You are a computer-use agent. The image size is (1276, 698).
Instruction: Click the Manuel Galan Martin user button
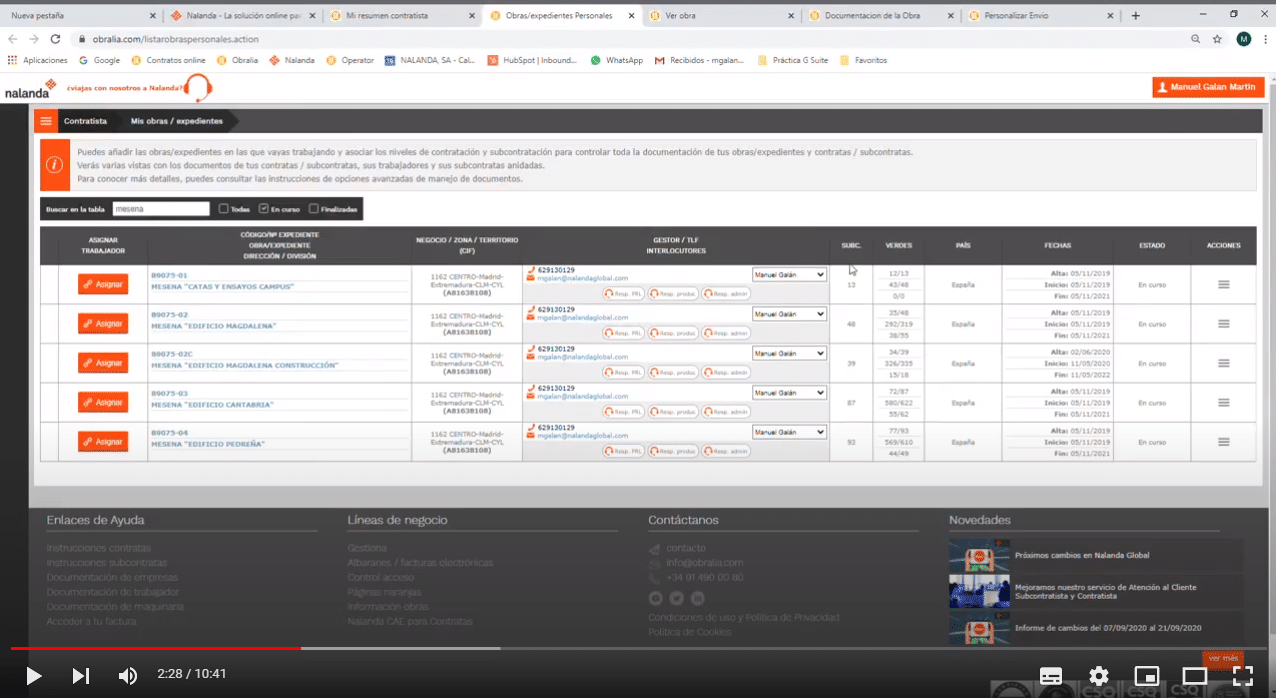tap(1207, 88)
